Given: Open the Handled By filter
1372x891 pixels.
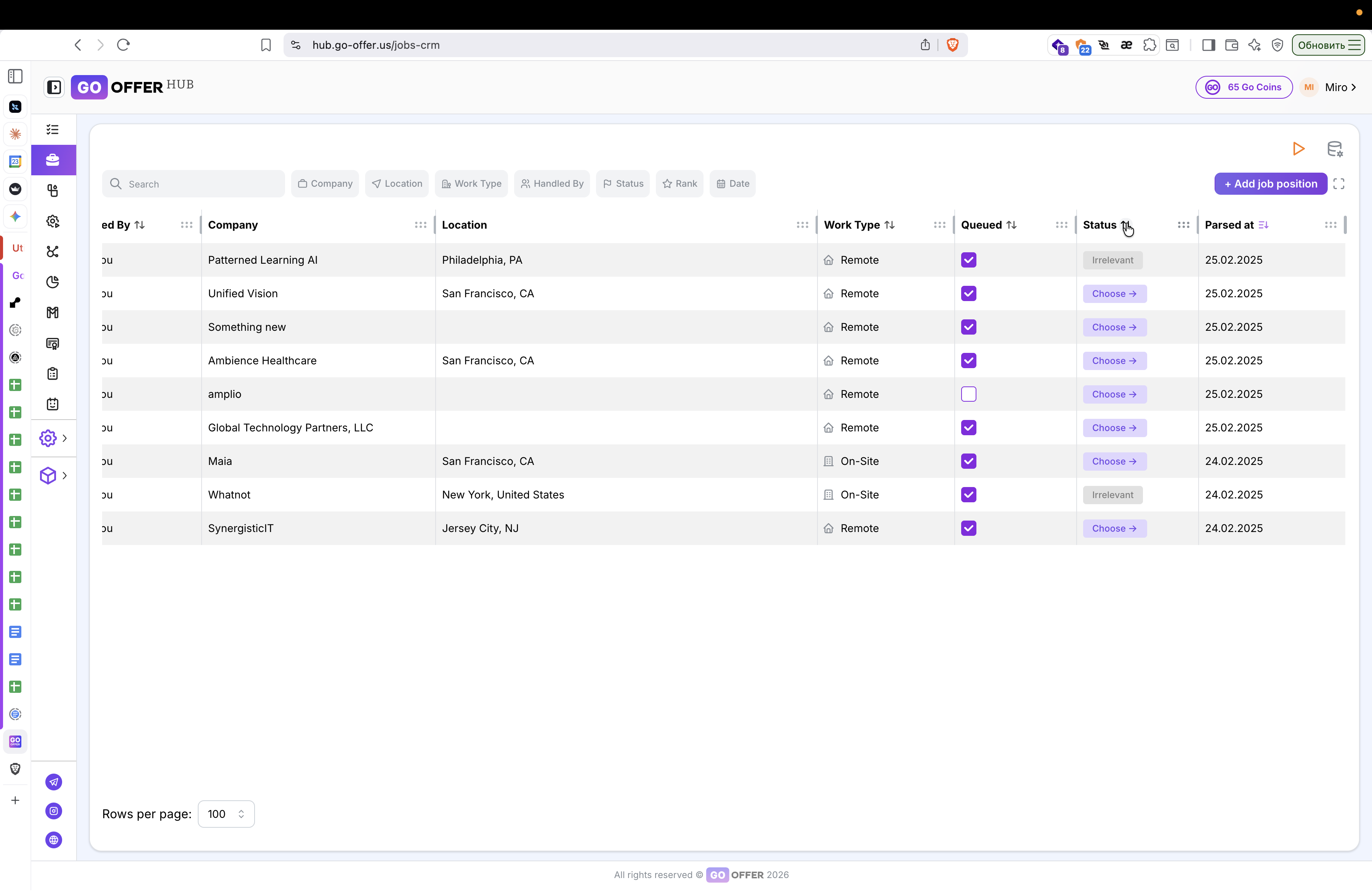Looking at the screenshot, I should 552,184.
